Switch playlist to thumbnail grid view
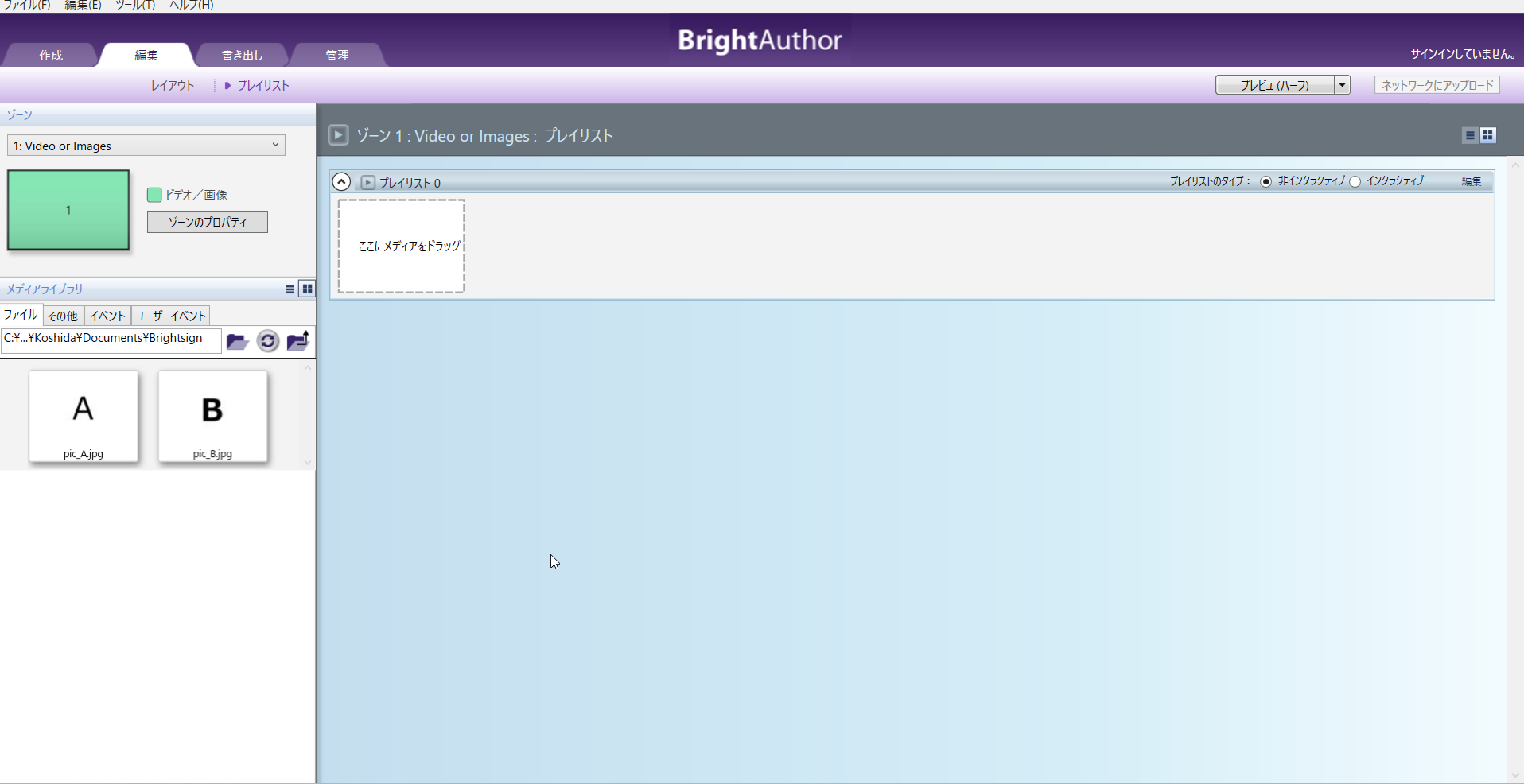Viewport: 1524px width, 784px height. pos(1487,135)
